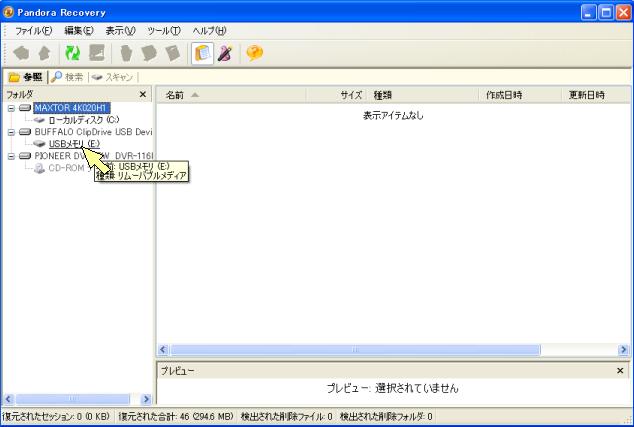Click the 表示アイテムなし message text
This screenshot has height=427, width=634.
point(393,115)
